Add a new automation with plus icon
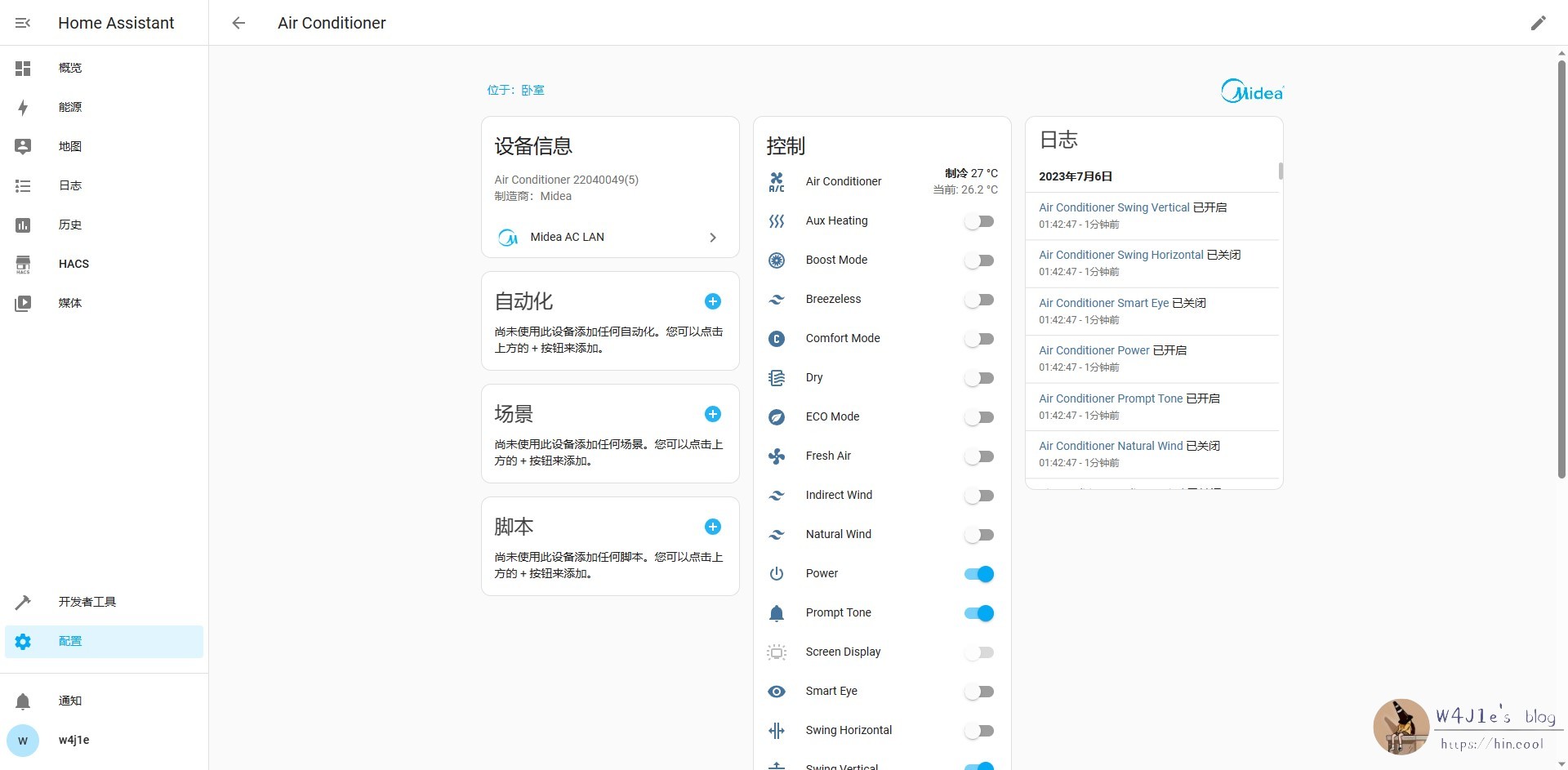The image size is (1568, 770). pyautogui.click(x=712, y=301)
